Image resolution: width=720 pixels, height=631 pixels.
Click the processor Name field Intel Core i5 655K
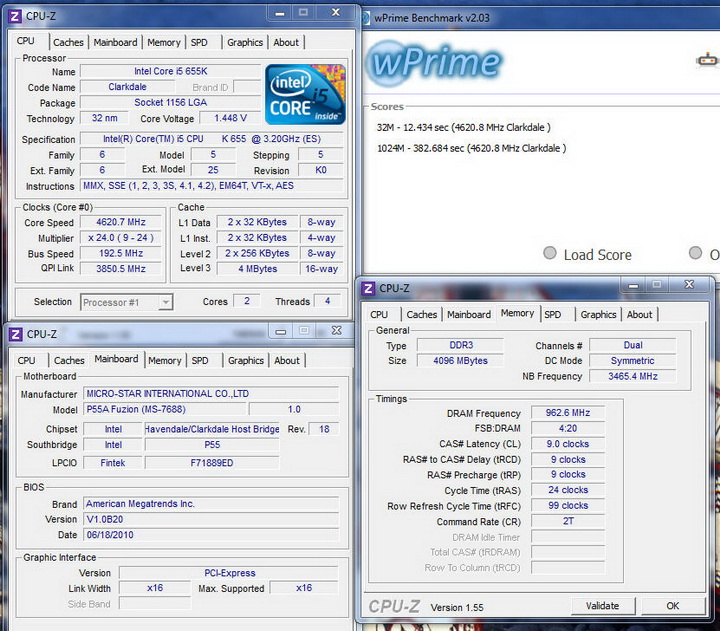[x=171, y=72]
